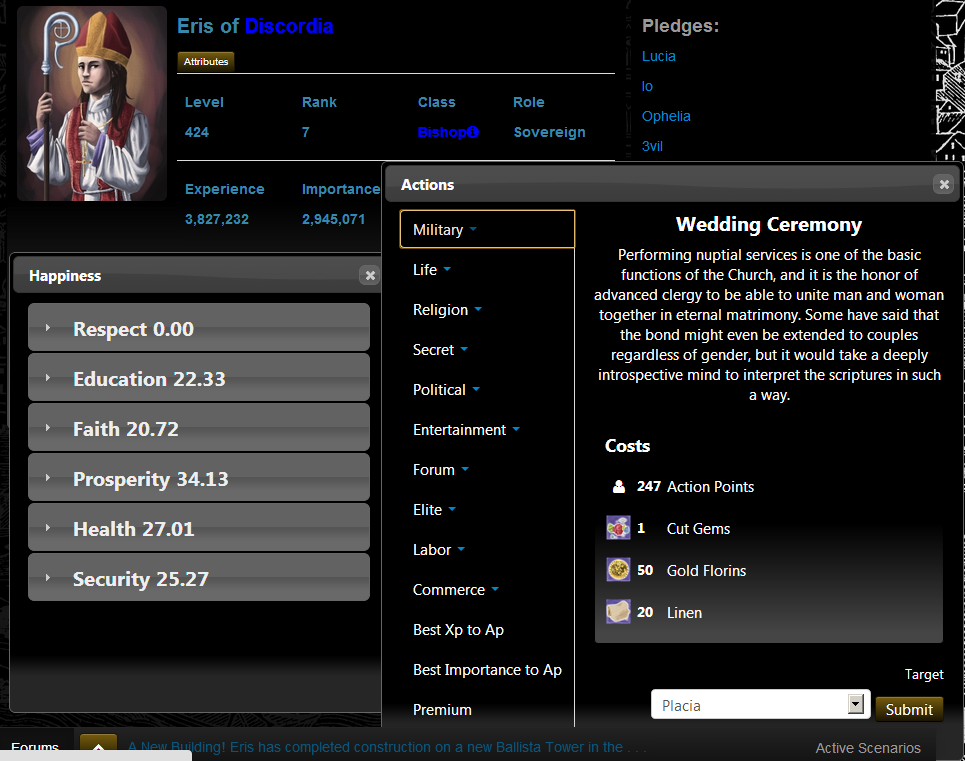Click the bishop character portrait
Image resolution: width=965 pixels, height=761 pixels.
(92, 103)
